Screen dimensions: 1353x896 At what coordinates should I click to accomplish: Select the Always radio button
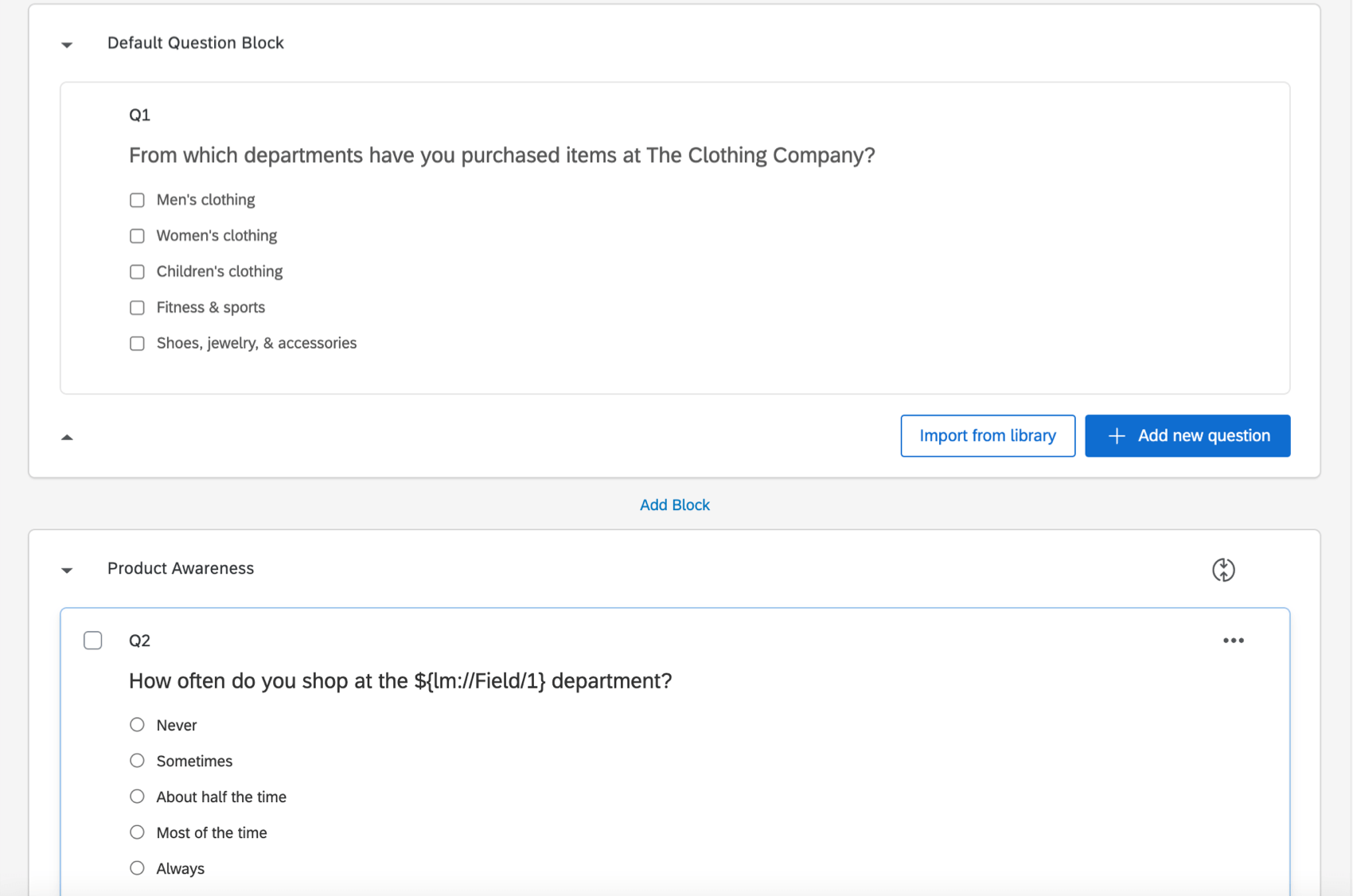137,867
